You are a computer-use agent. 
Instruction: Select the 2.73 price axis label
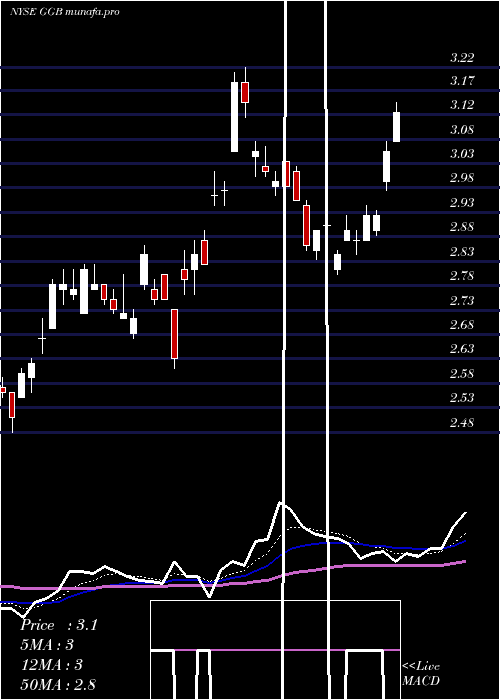(462, 301)
